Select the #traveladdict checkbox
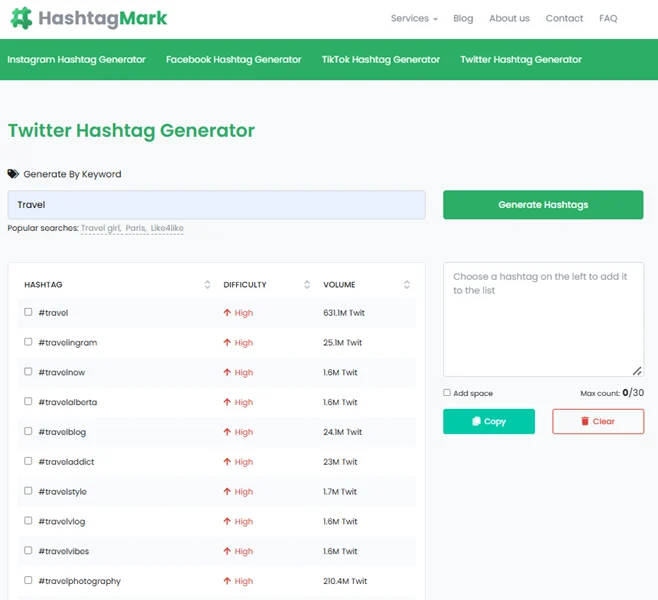 pyautogui.click(x=28, y=461)
